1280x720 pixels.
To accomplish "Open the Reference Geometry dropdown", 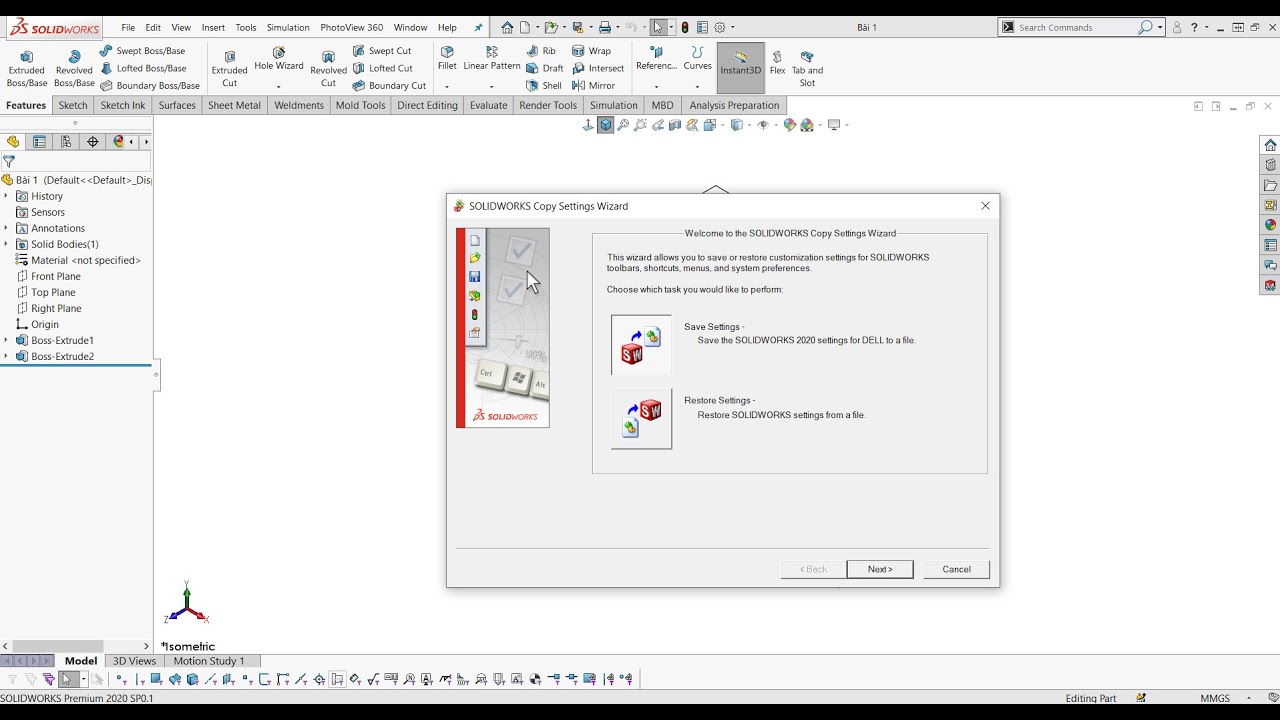I will pos(656,86).
